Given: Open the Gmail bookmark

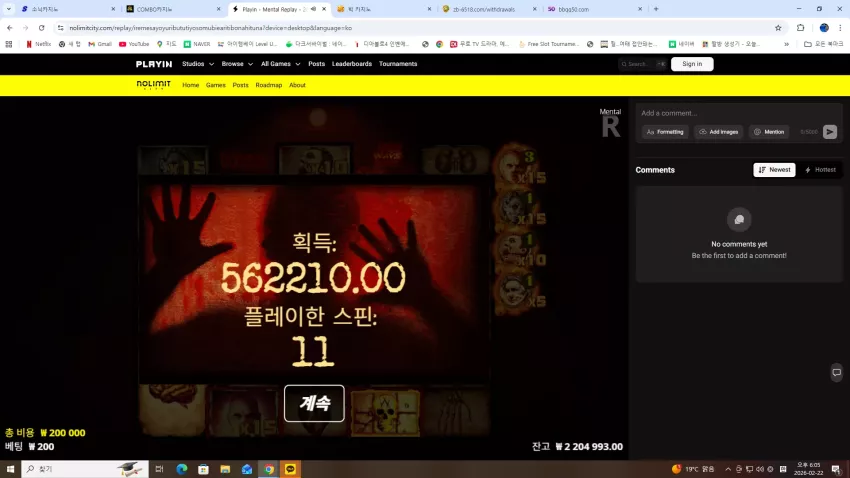Looking at the screenshot, I should click(100, 44).
